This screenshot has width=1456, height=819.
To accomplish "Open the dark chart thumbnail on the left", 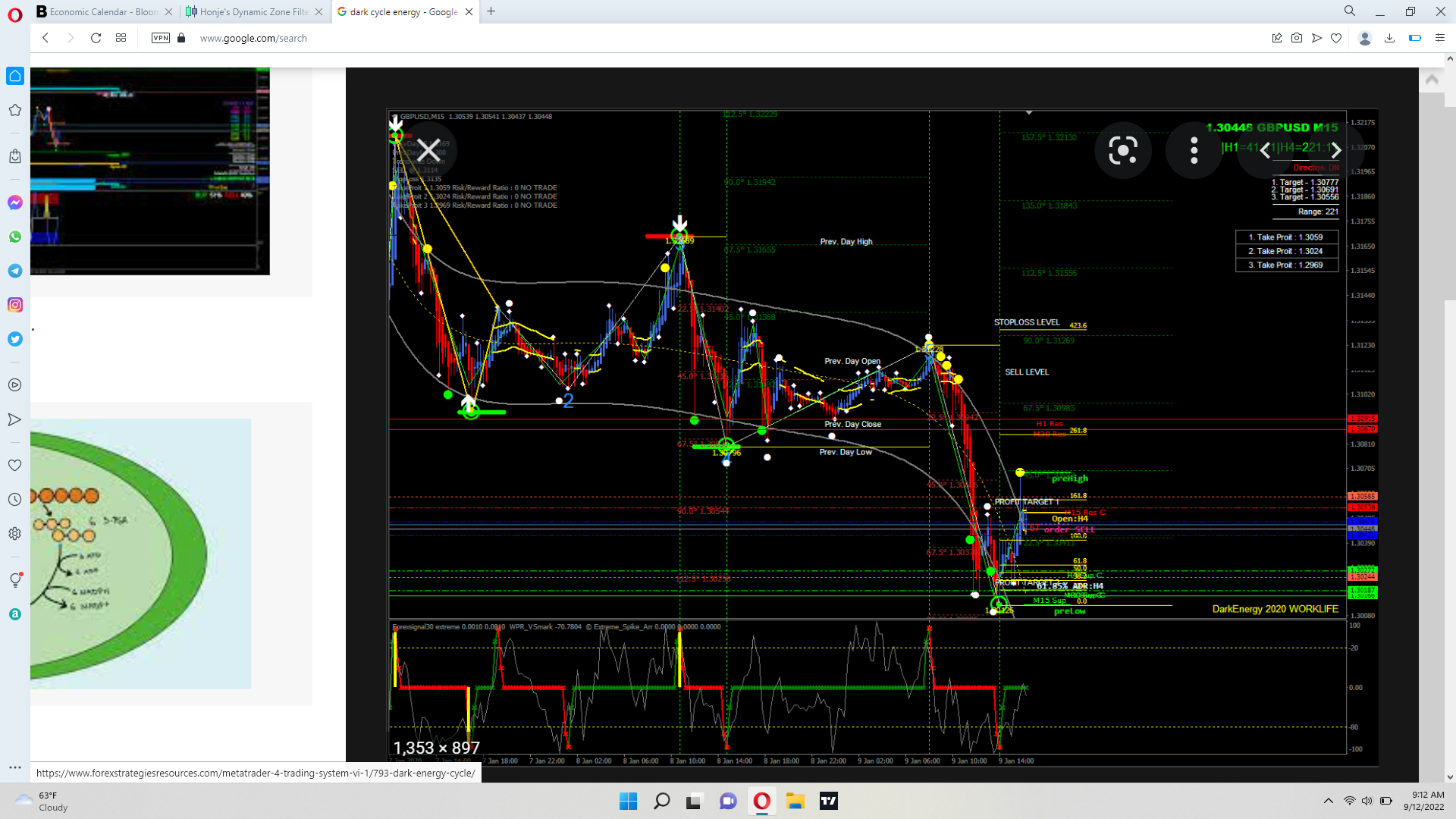I will coord(150,171).
